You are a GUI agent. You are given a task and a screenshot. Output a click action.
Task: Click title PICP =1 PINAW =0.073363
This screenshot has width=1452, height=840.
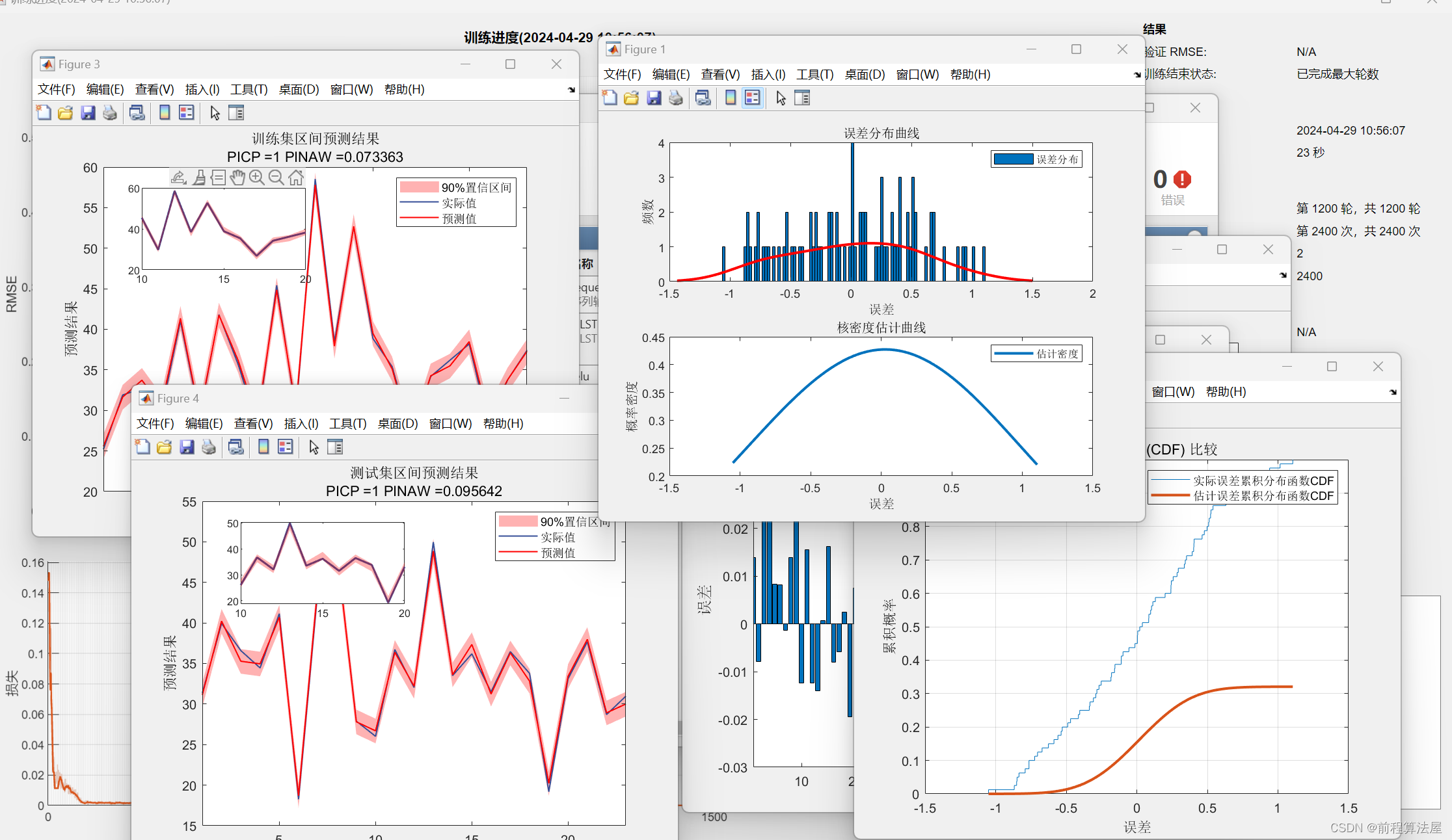click(x=315, y=157)
